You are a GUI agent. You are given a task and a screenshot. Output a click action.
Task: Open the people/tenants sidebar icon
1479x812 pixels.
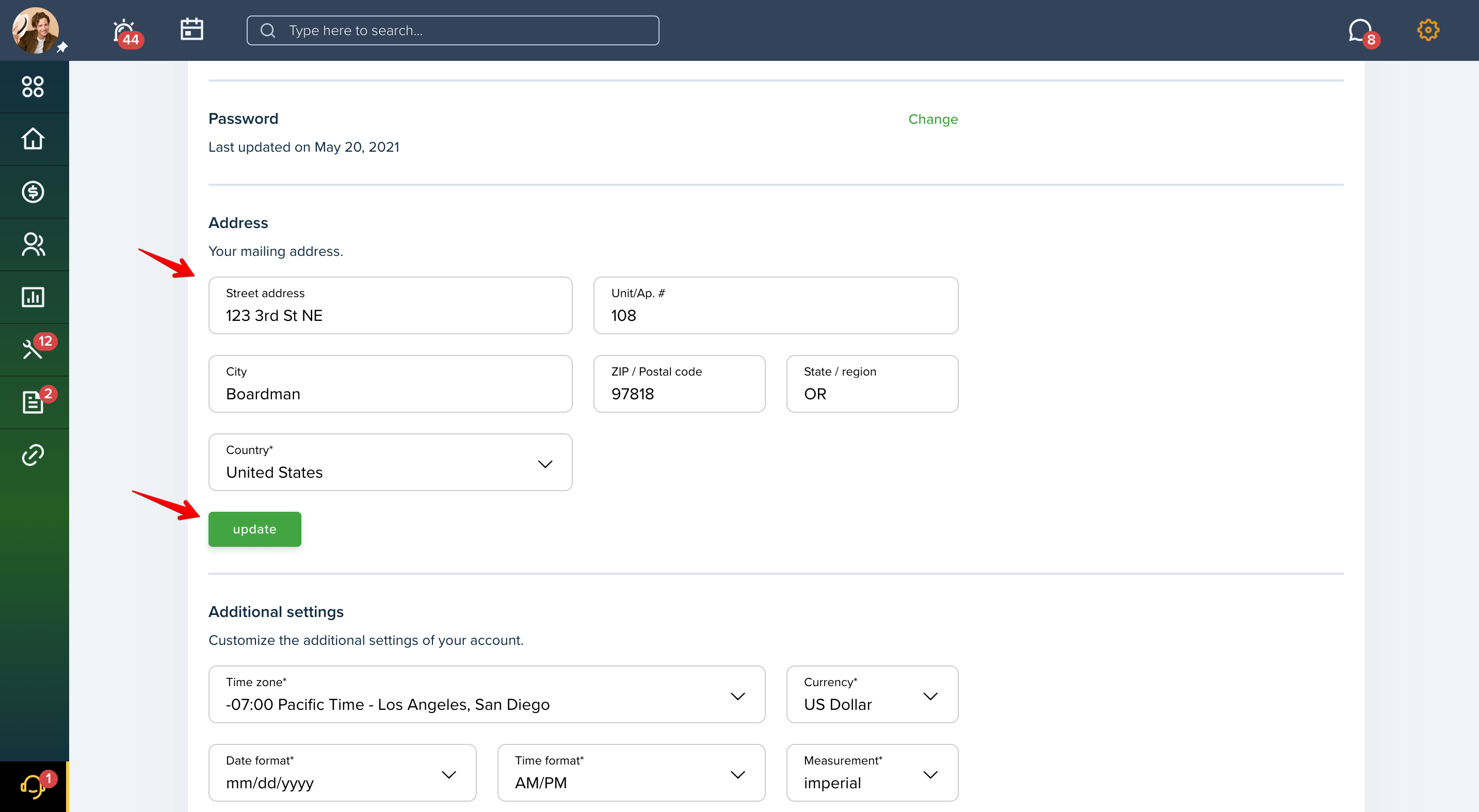[x=33, y=245]
